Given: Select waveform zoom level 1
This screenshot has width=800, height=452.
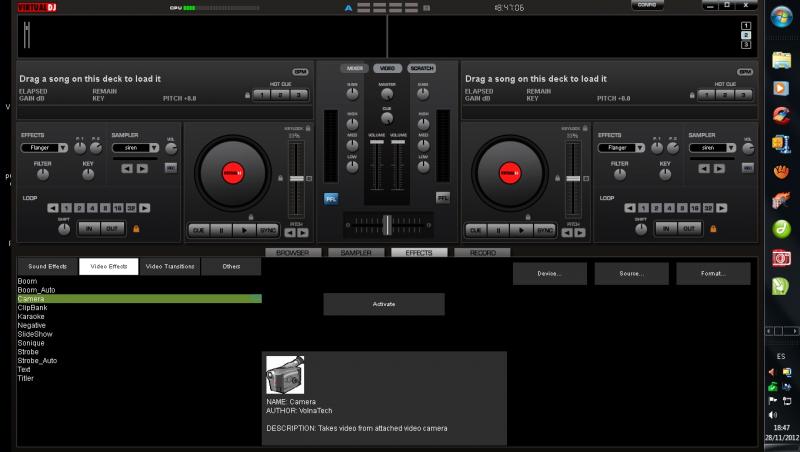Looking at the screenshot, I should [745, 26].
